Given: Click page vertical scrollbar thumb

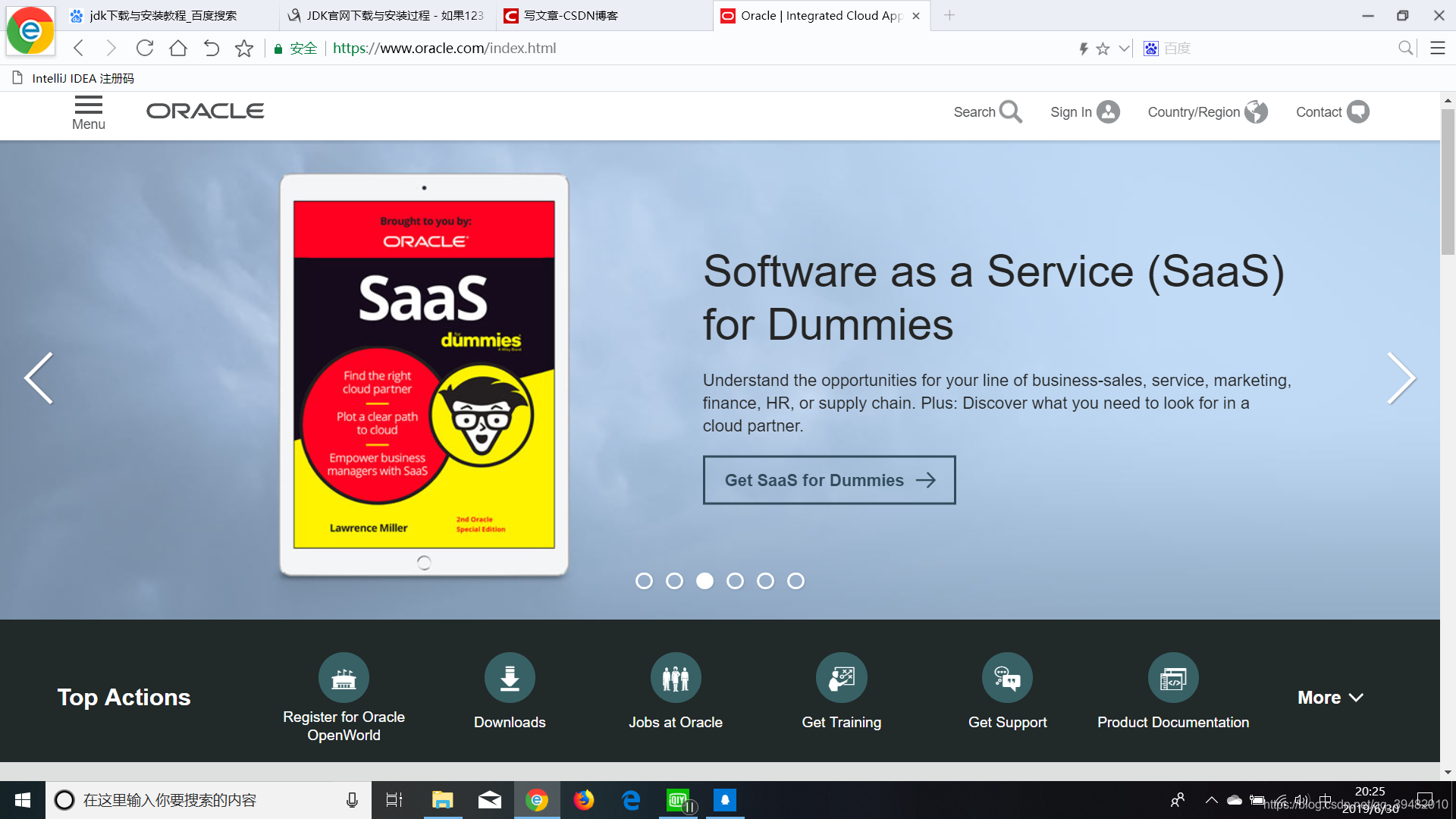Looking at the screenshot, I should pos(1448,182).
